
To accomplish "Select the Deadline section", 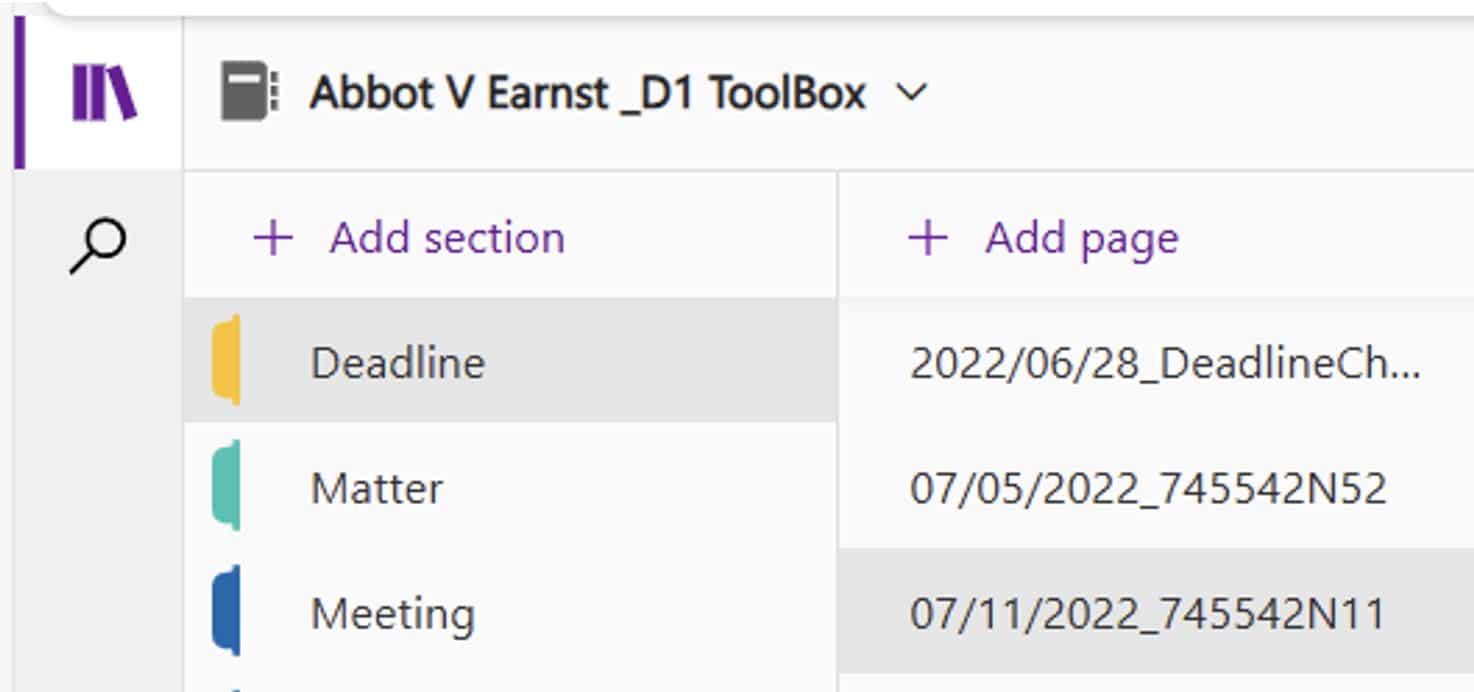I will tap(398, 362).
